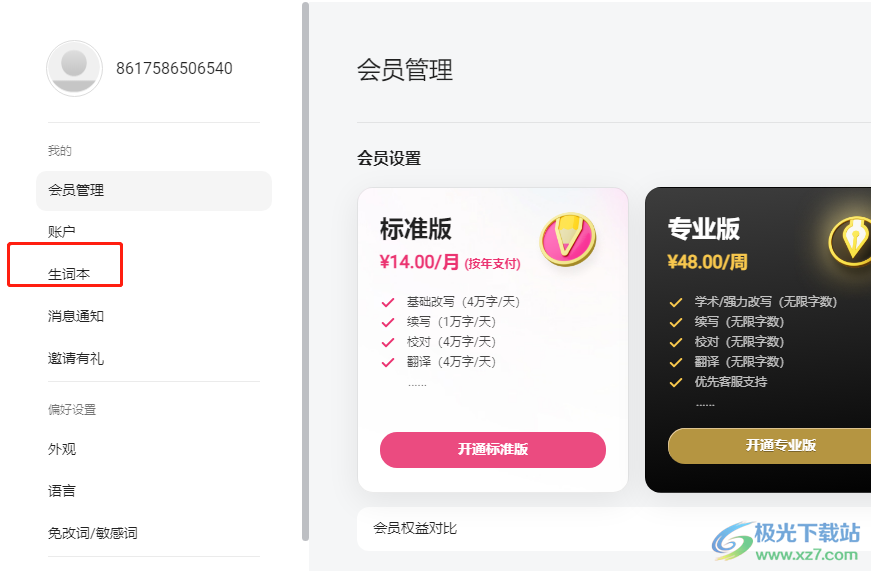
Task: Click the ¥14.00/月 standard price text
Action: 419,262
